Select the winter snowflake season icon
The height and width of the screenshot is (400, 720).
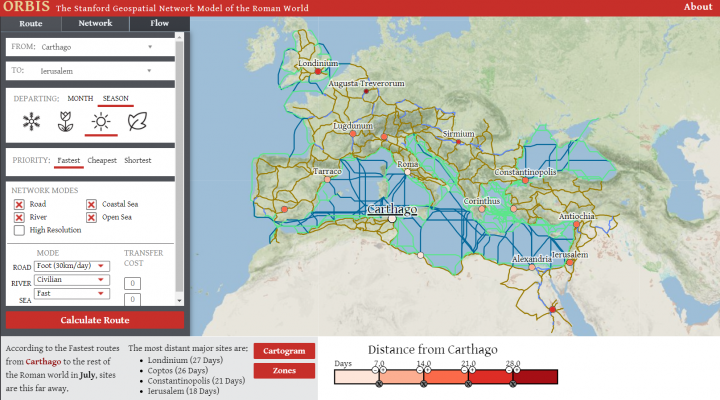point(33,123)
